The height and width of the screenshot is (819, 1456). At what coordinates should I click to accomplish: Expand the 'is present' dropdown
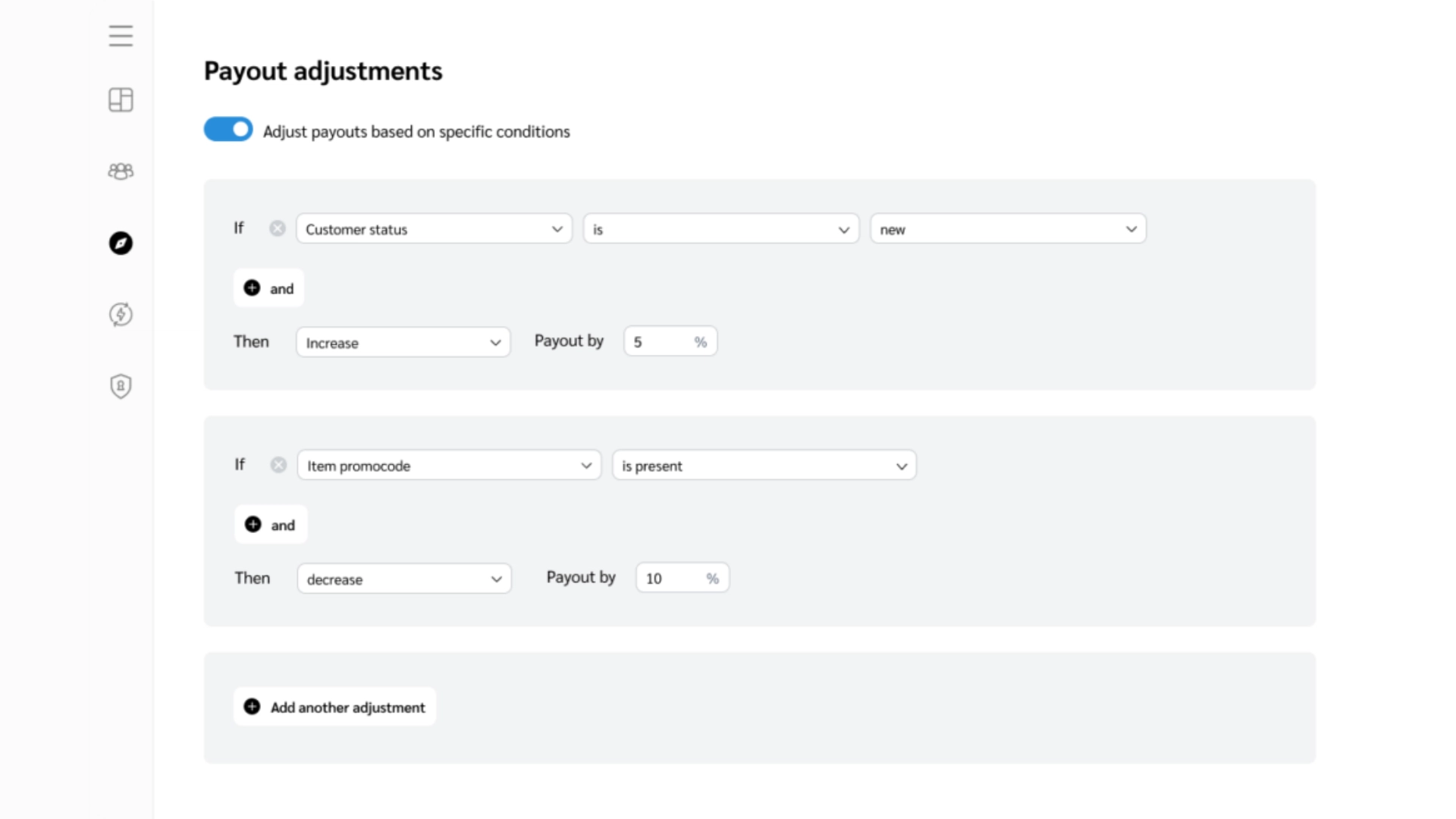tap(764, 466)
